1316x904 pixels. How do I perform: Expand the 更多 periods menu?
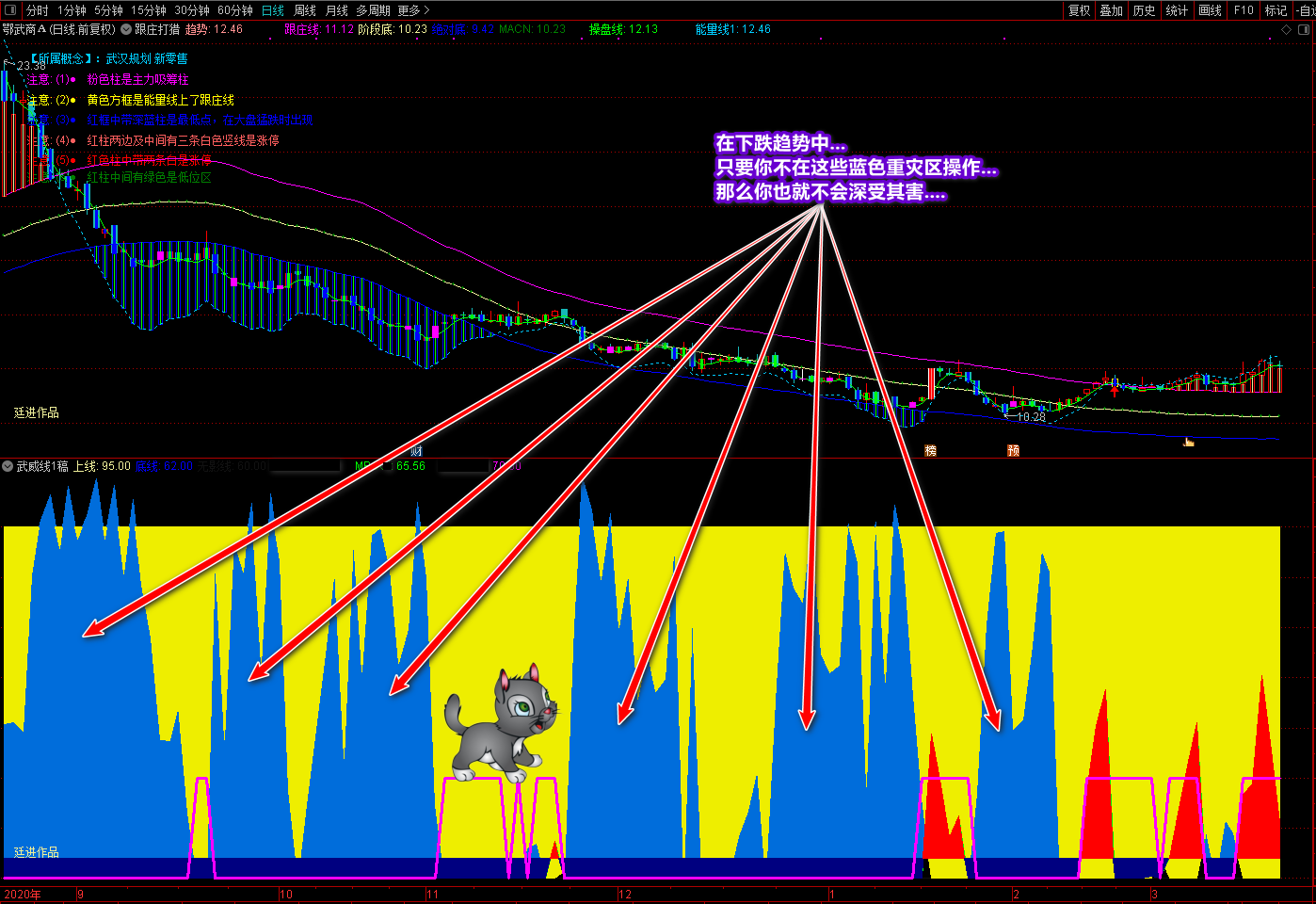(413, 10)
